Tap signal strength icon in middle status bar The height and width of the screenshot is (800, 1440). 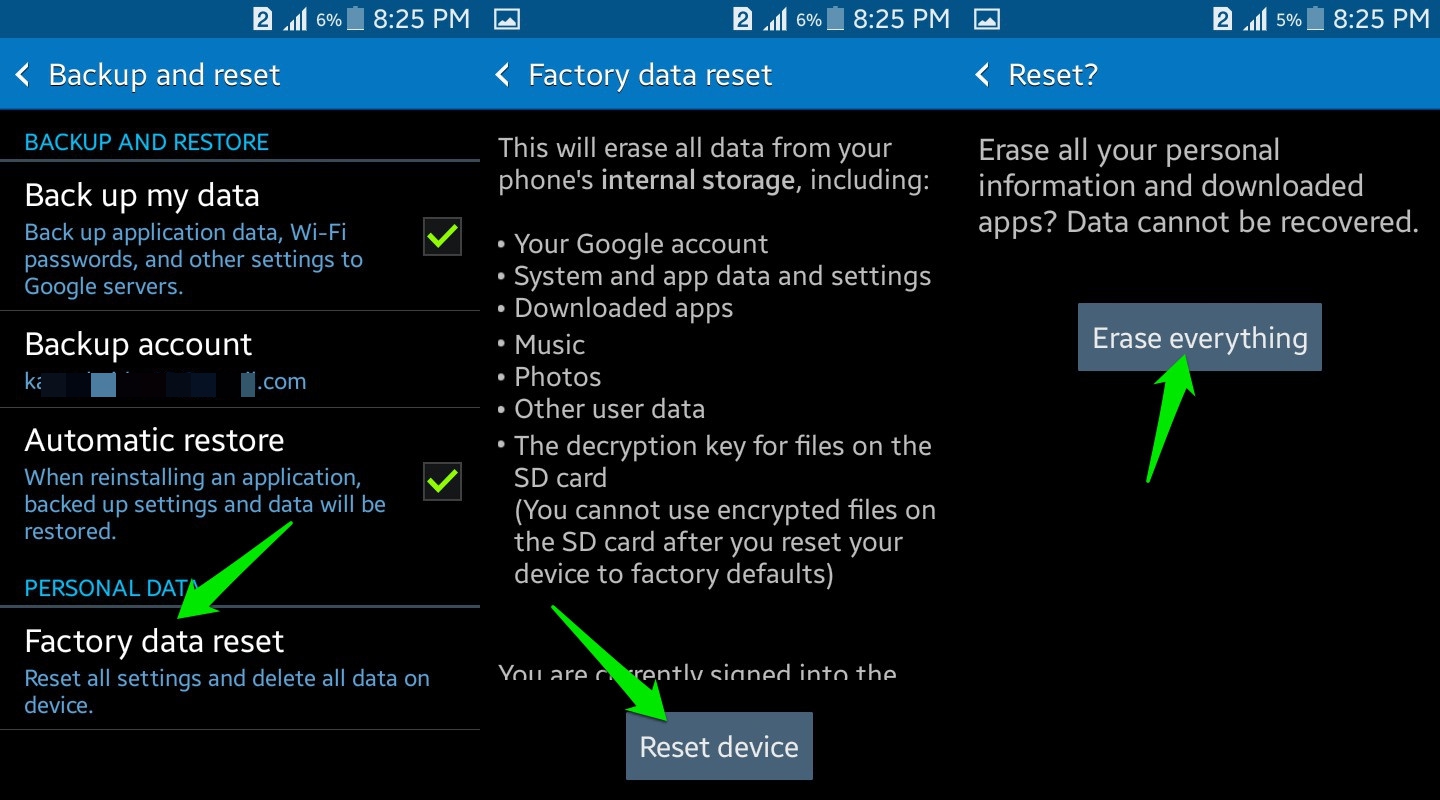click(775, 19)
